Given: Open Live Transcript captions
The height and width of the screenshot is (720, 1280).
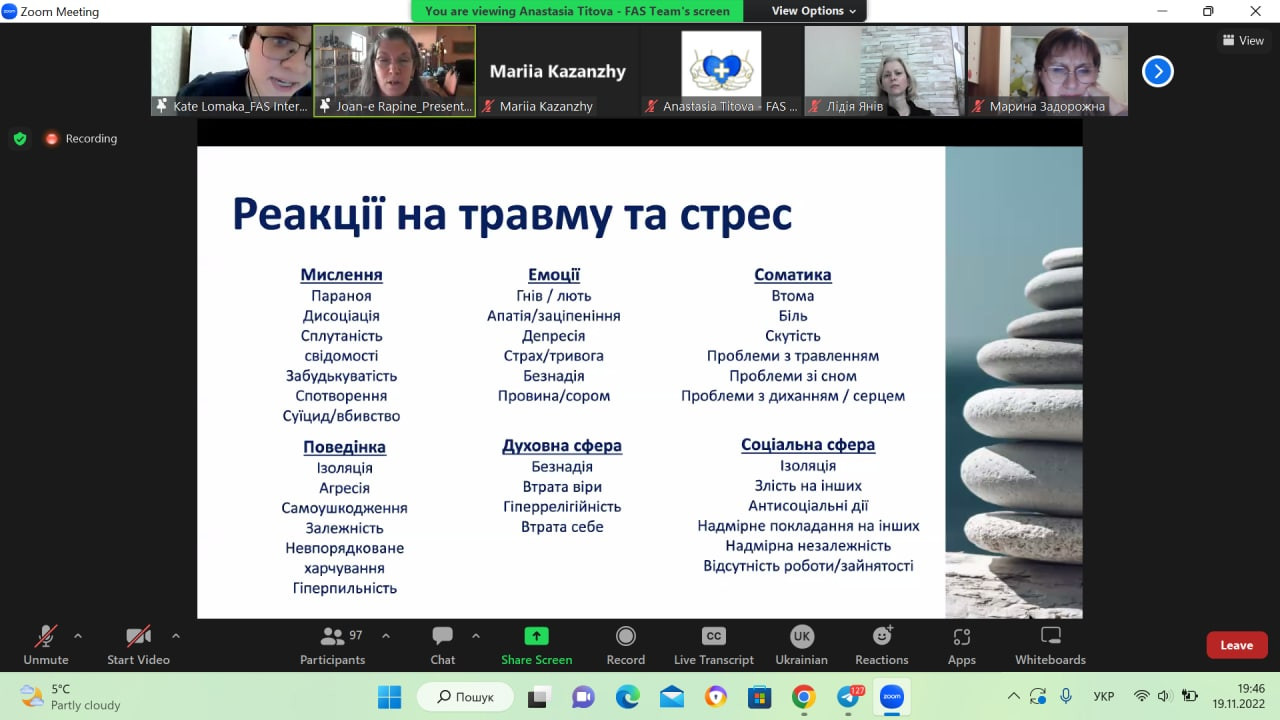Looking at the screenshot, I should [714, 645].
